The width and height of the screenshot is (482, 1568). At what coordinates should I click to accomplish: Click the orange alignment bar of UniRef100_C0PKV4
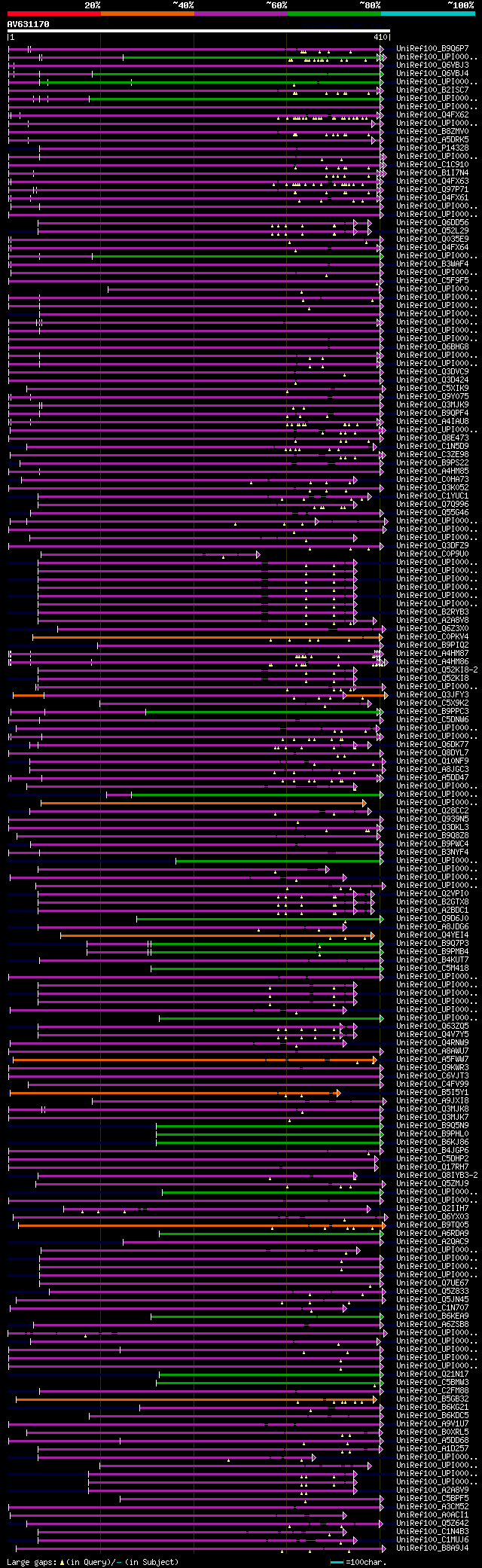[207, 637]
